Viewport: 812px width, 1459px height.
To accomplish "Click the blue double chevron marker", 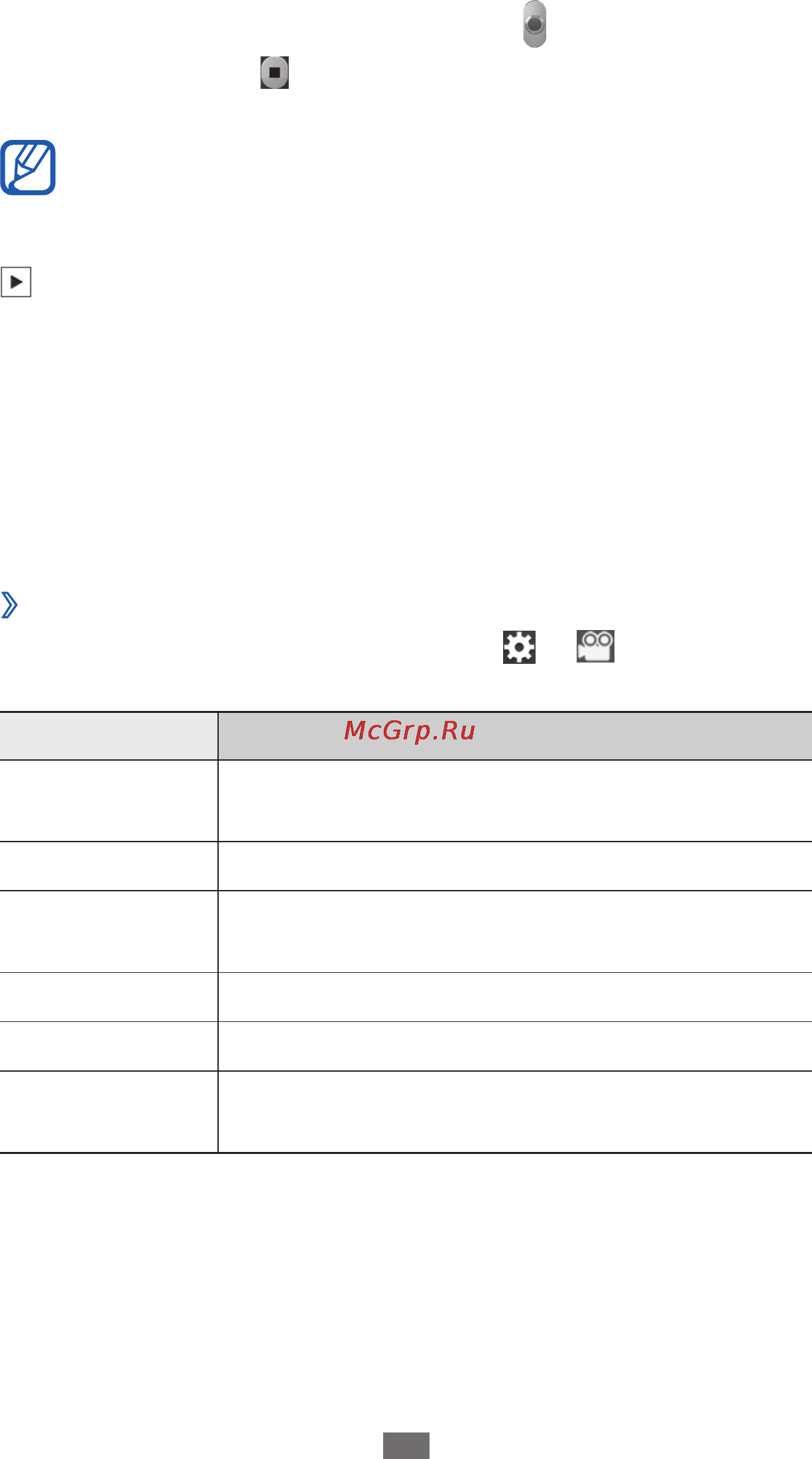I will 9,605.
